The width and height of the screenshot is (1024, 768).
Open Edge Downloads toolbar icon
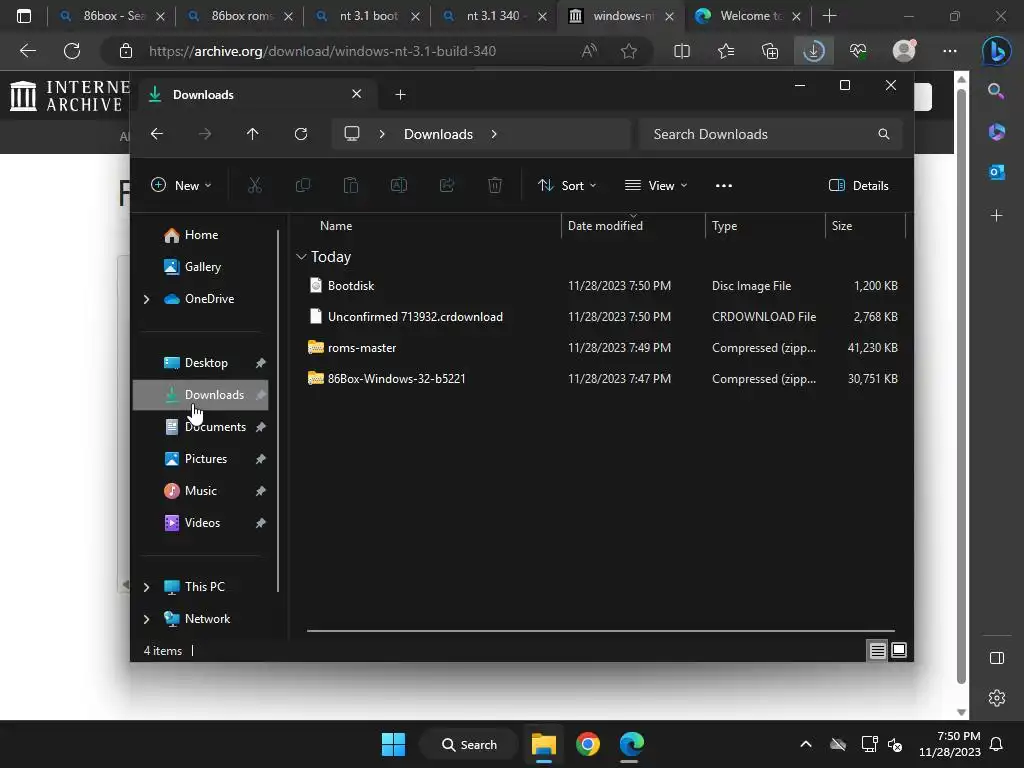(x=814, y=51)
